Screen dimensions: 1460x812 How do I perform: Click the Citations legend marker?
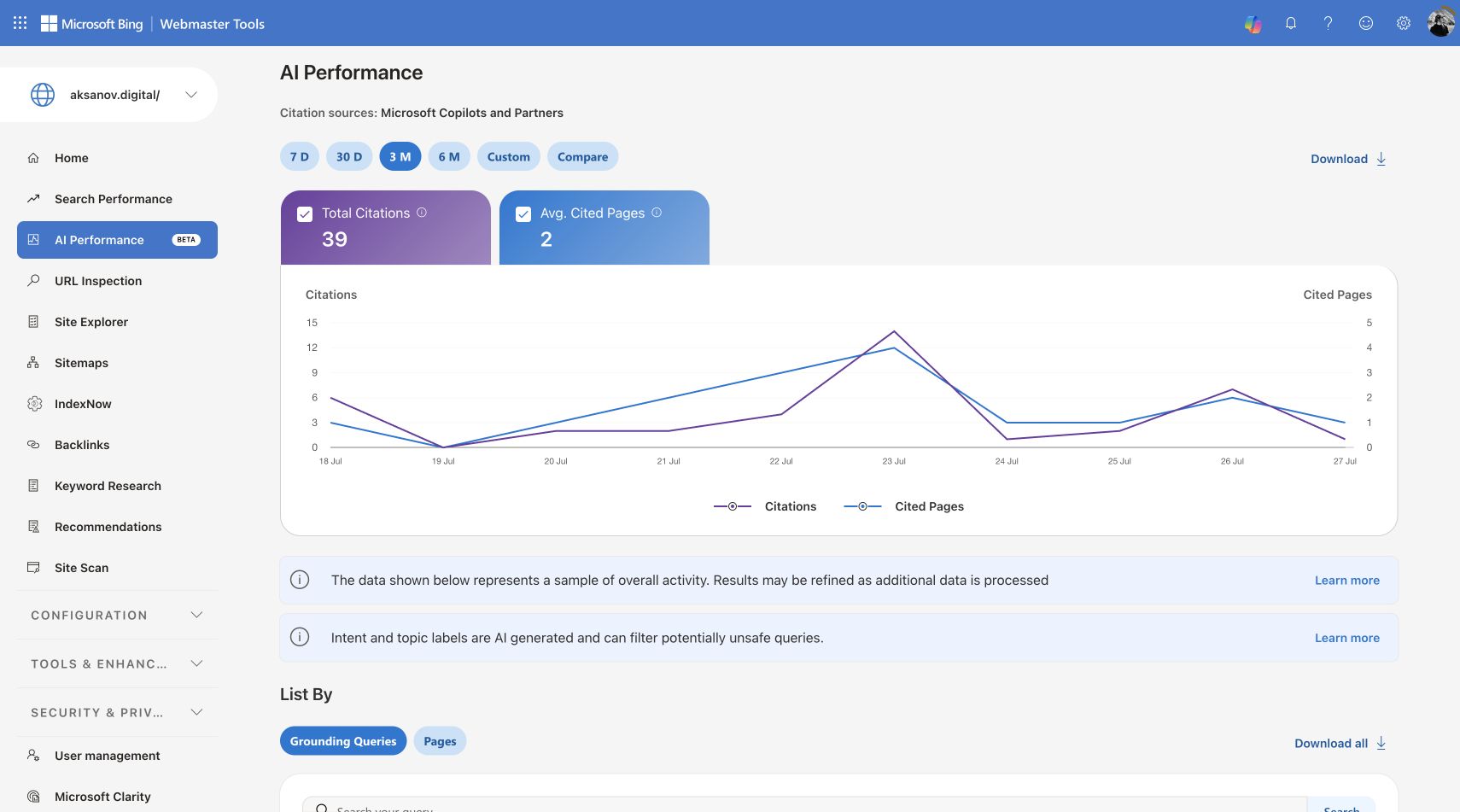[733, 506]
